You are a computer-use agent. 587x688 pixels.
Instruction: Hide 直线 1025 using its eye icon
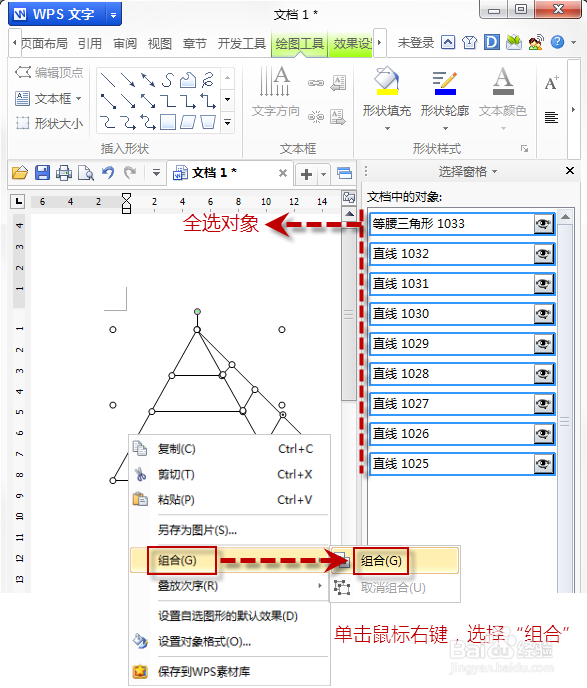click(x=543, y=464)
